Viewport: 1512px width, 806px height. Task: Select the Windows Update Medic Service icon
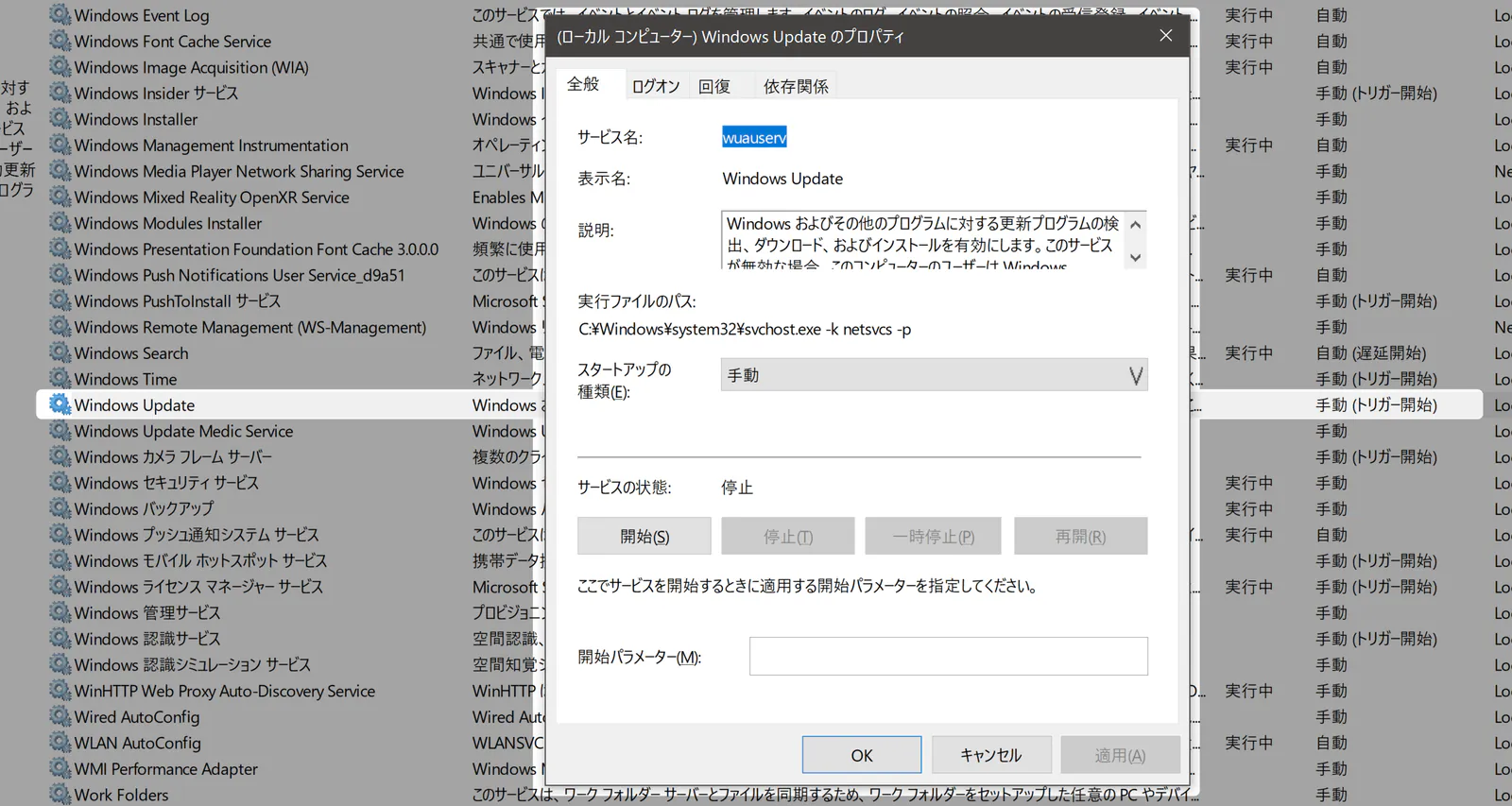tap(60, 431)
